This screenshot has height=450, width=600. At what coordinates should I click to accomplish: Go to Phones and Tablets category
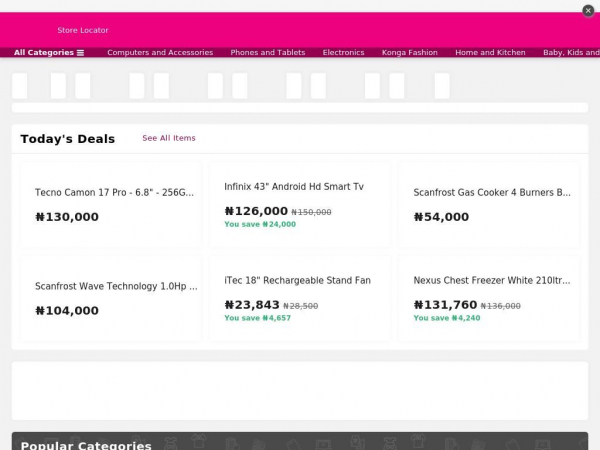pyautogui.click(x=268, y=52)
